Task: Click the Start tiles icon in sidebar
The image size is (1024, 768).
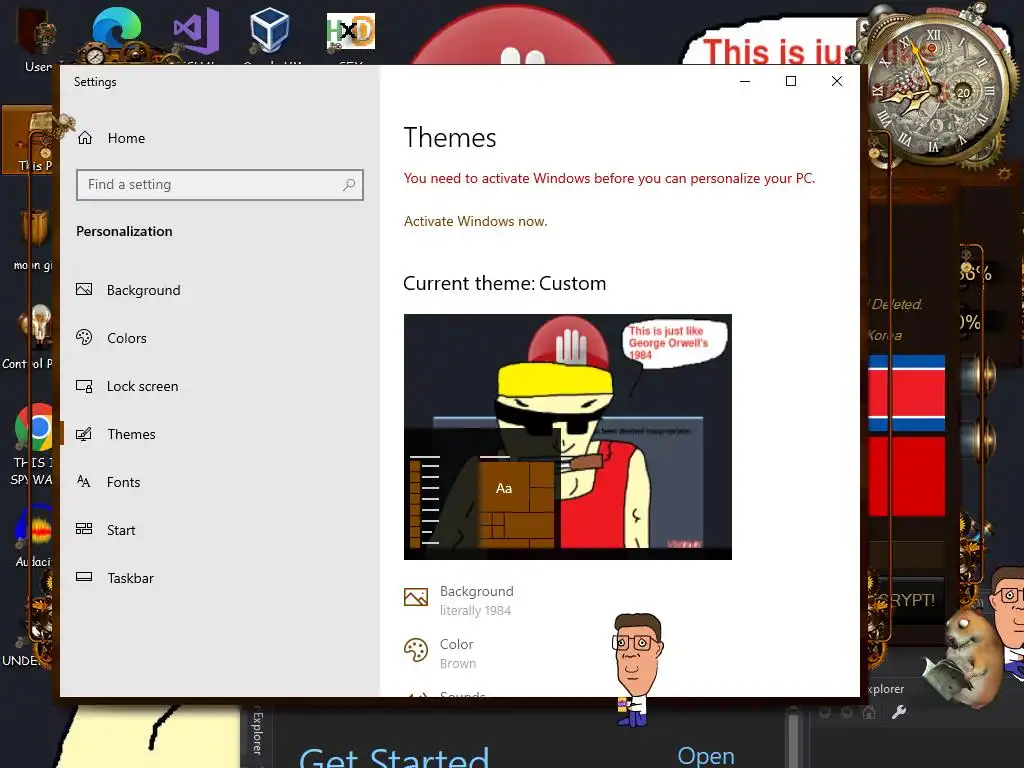Action: (x=84, y=529)
